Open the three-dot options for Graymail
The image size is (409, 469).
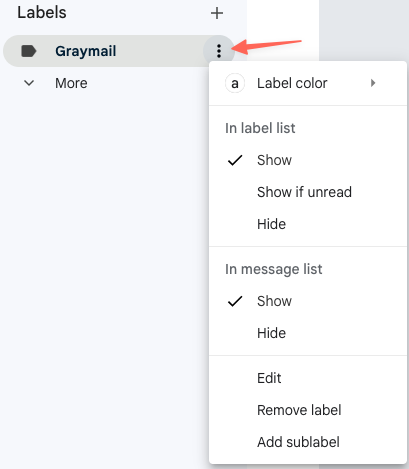(219, 51)
